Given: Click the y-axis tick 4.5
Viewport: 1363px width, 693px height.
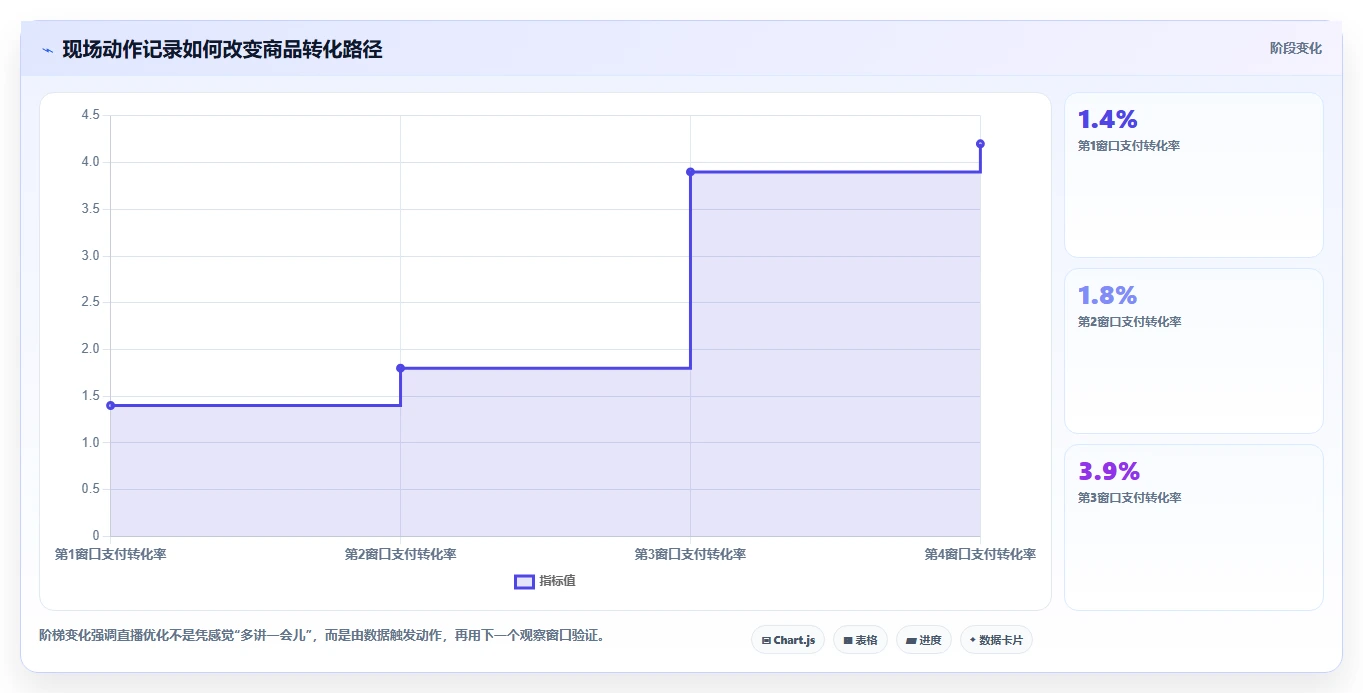Looking at the screenshot, I should [90, 115].
